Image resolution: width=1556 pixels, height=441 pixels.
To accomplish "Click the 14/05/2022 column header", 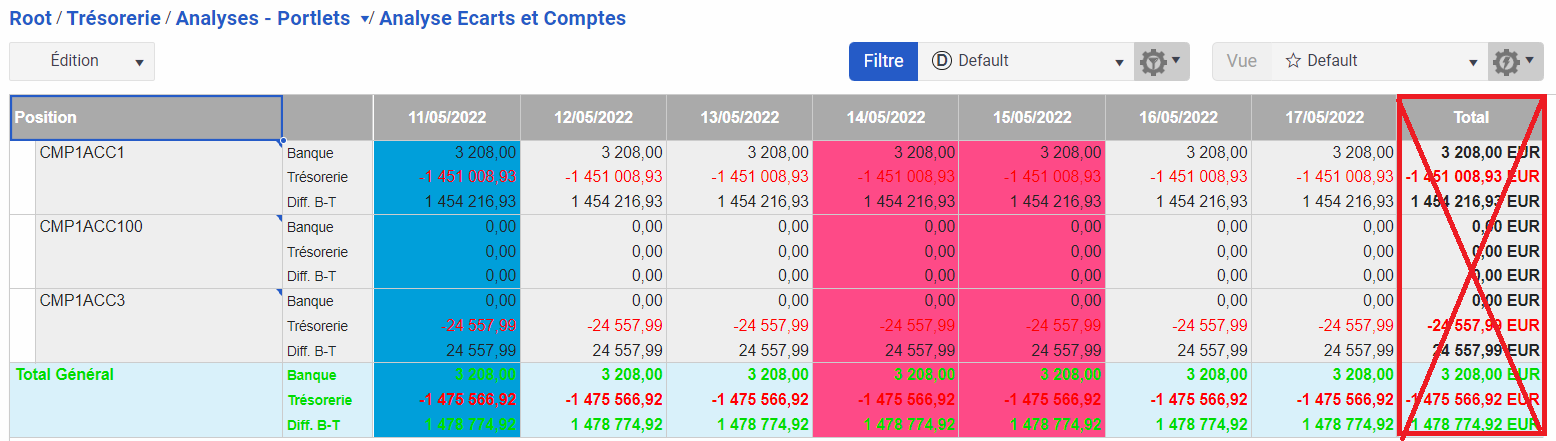I will point(885,118).
